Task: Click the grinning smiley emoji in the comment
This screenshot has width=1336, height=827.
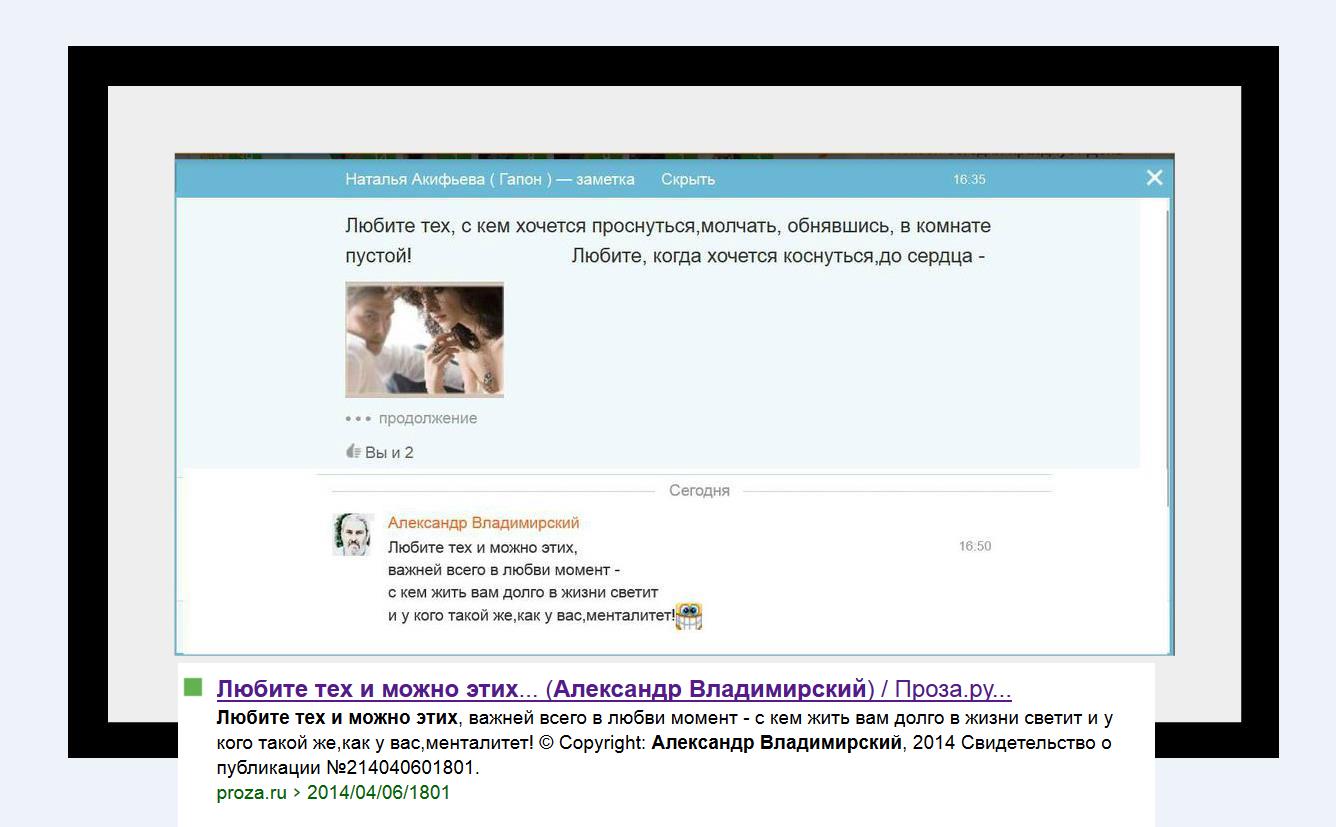Action: (689, 616)
